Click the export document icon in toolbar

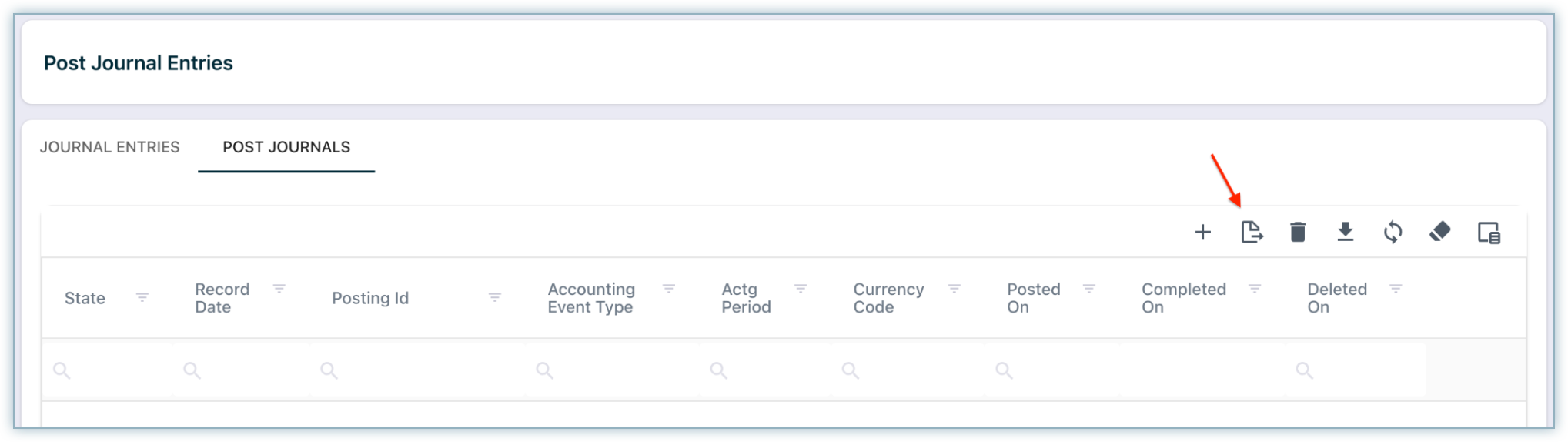[1252, 232]
